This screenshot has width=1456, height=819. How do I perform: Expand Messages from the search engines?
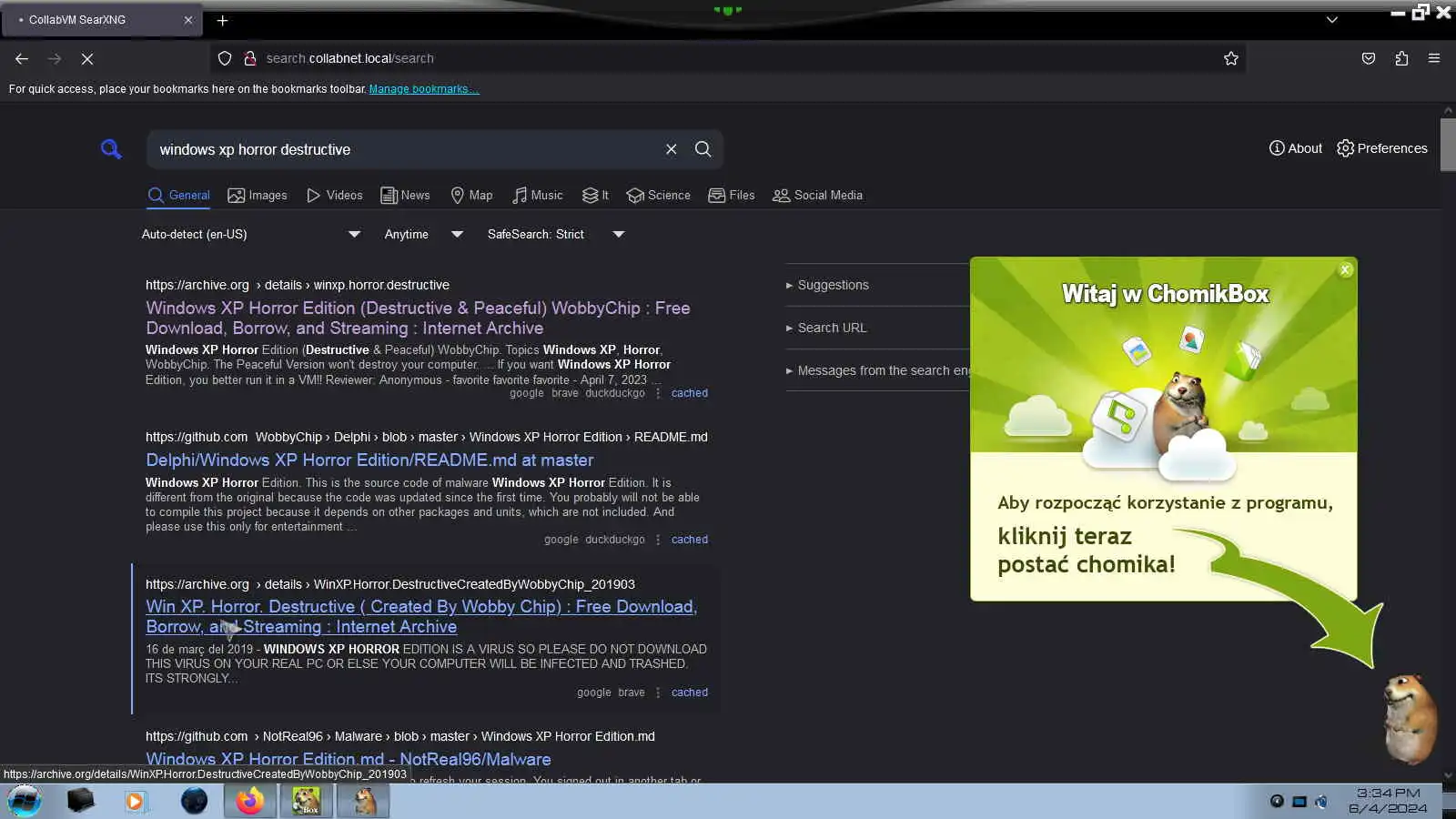878,370
